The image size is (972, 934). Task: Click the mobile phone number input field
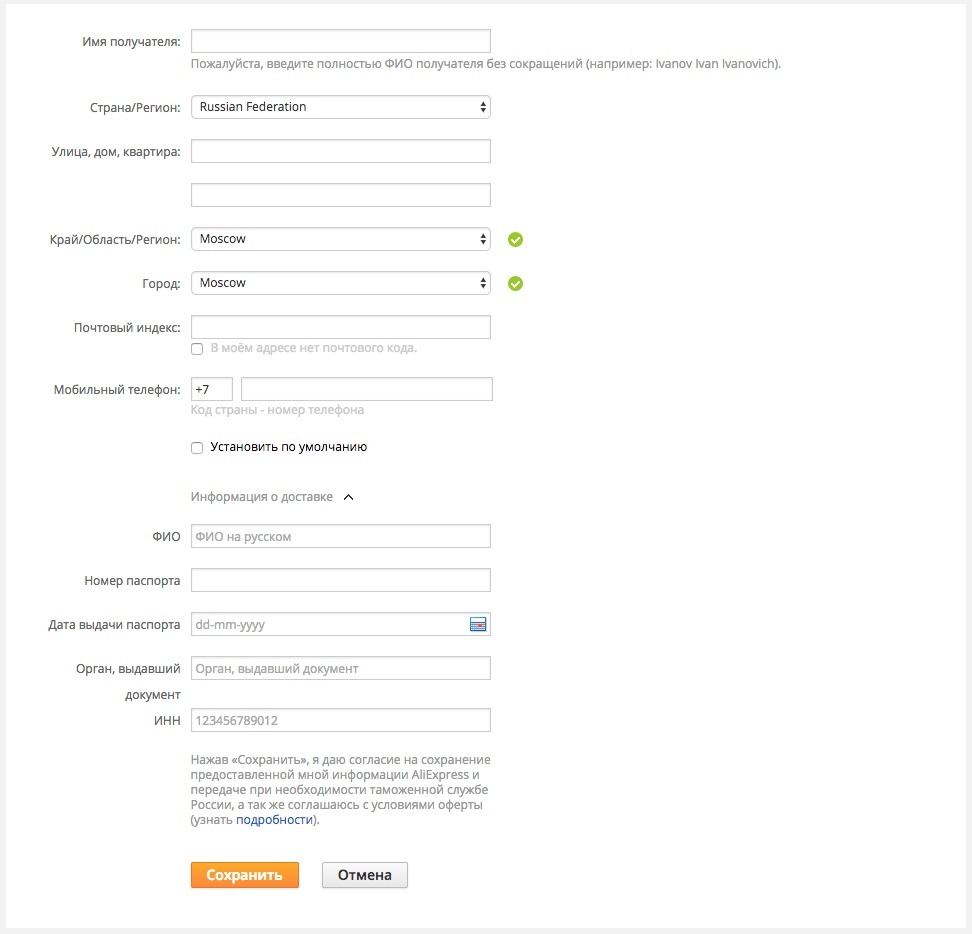click(x=367, y=389)
